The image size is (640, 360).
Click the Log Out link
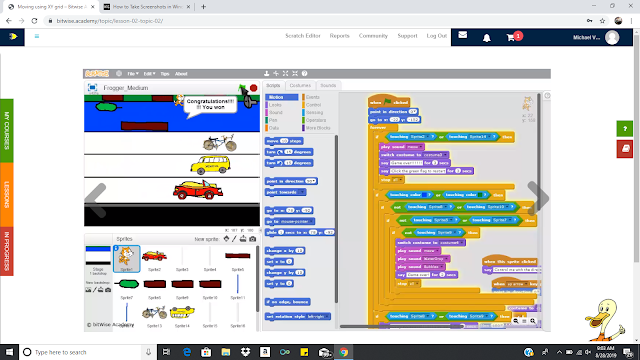[x=437, y=36]
